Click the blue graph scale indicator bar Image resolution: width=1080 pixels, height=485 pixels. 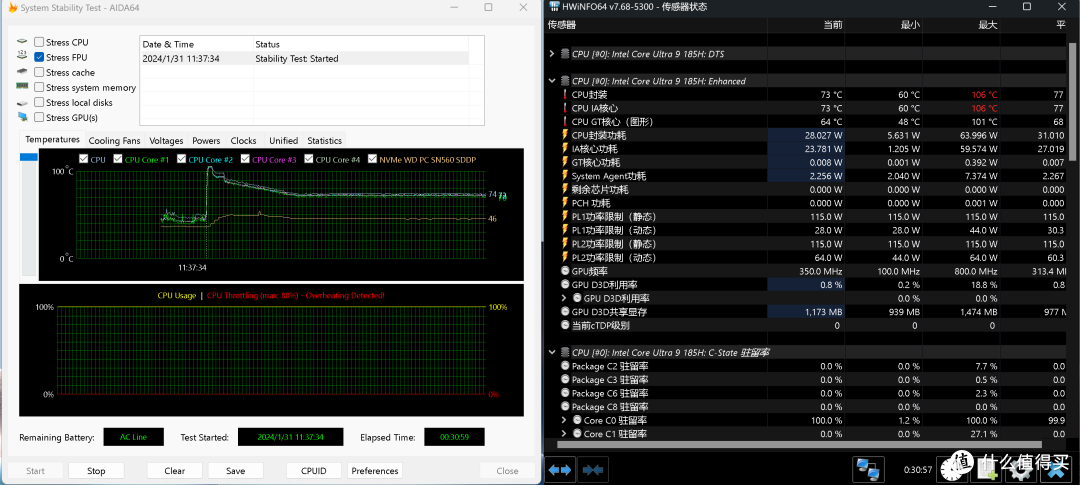(29, 158)
